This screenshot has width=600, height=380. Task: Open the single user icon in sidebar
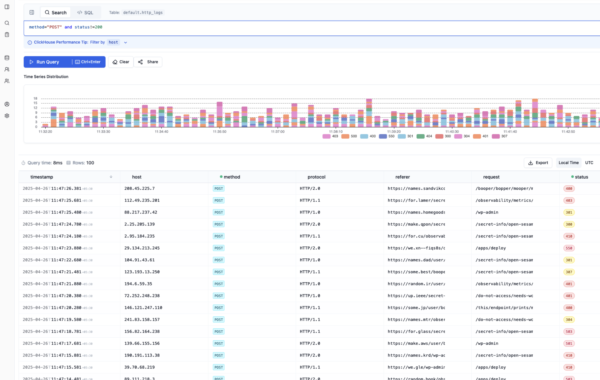tap(7, 69)
